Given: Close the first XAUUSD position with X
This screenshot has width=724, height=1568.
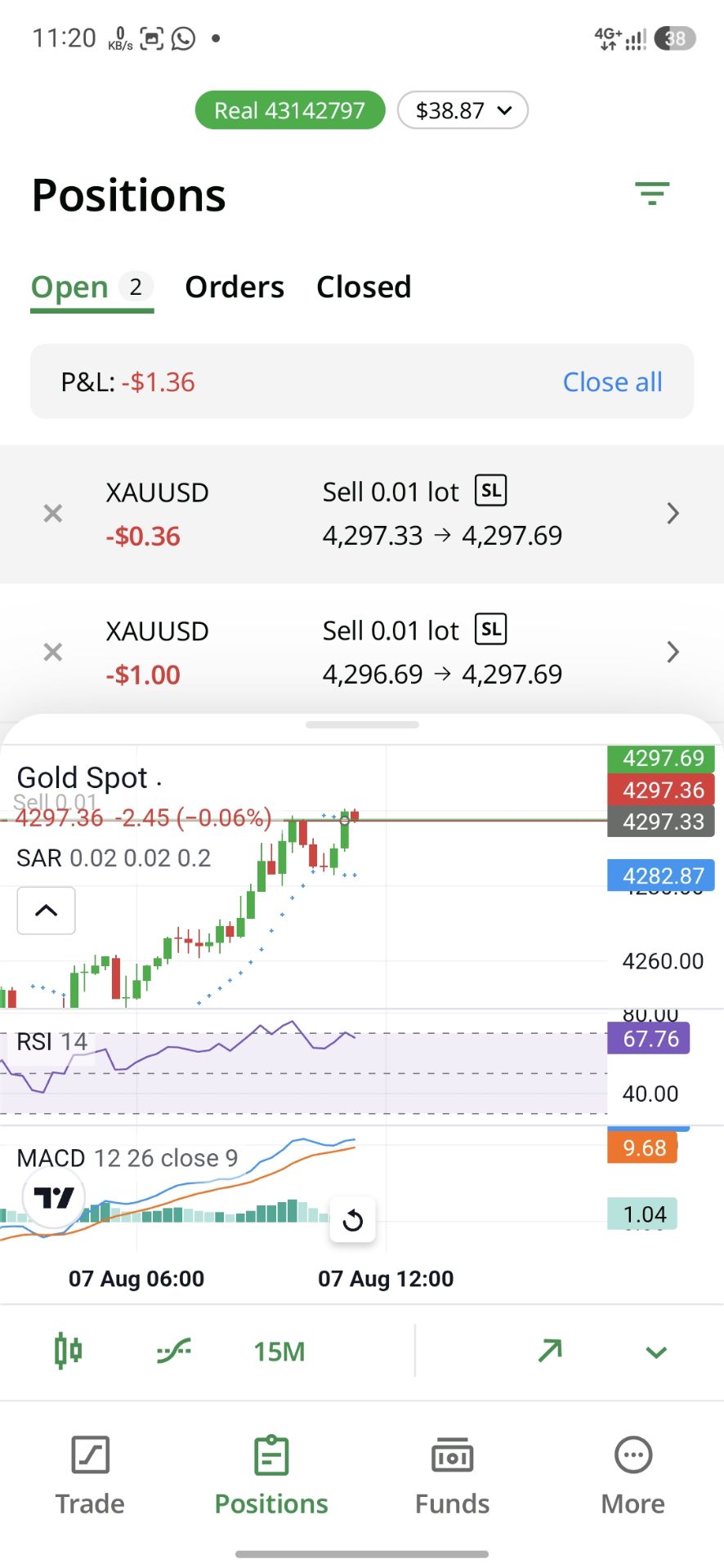Looking at the screenshot, I should point(53,514).
